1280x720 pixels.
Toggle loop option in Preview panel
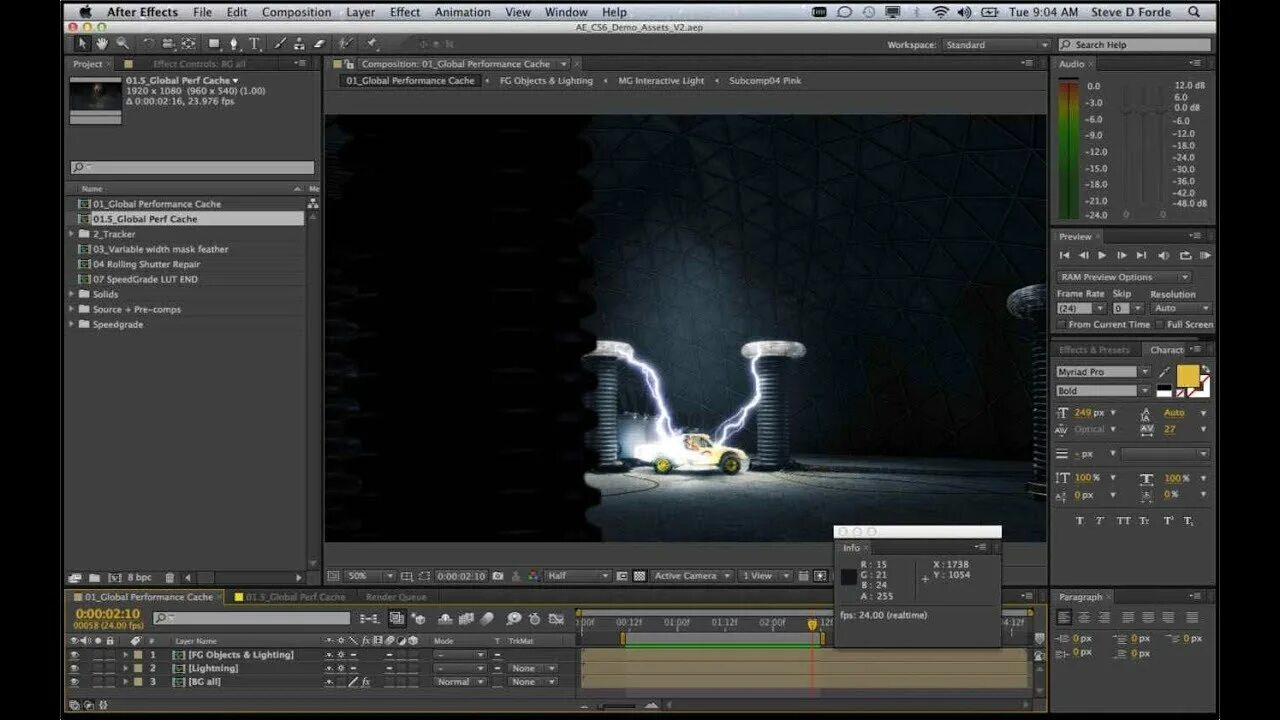coord(1185,256)
